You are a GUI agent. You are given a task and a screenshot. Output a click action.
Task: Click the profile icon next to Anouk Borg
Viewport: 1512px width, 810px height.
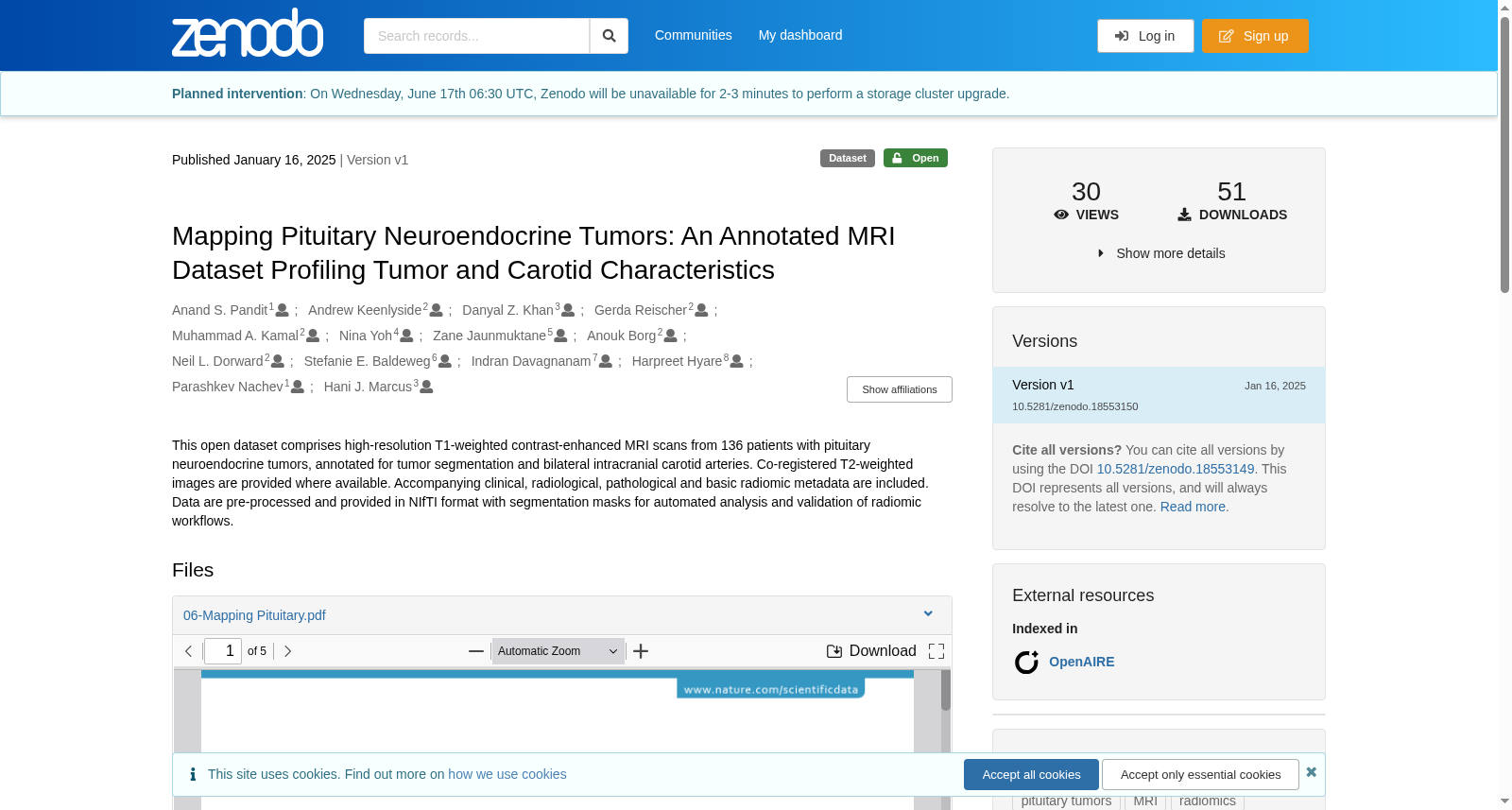click(670, 336)
